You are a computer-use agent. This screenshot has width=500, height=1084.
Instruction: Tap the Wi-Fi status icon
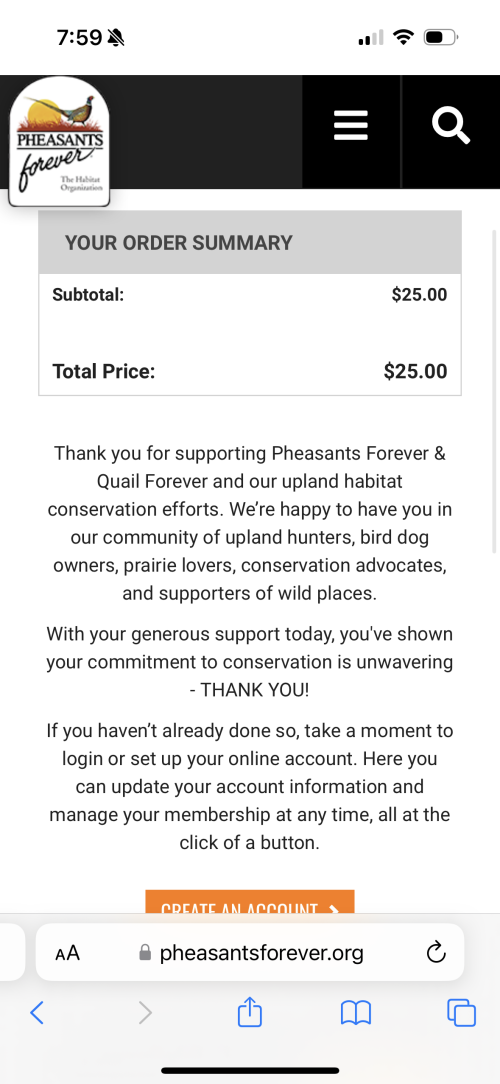pyautogui.click(x=403, y=37)
